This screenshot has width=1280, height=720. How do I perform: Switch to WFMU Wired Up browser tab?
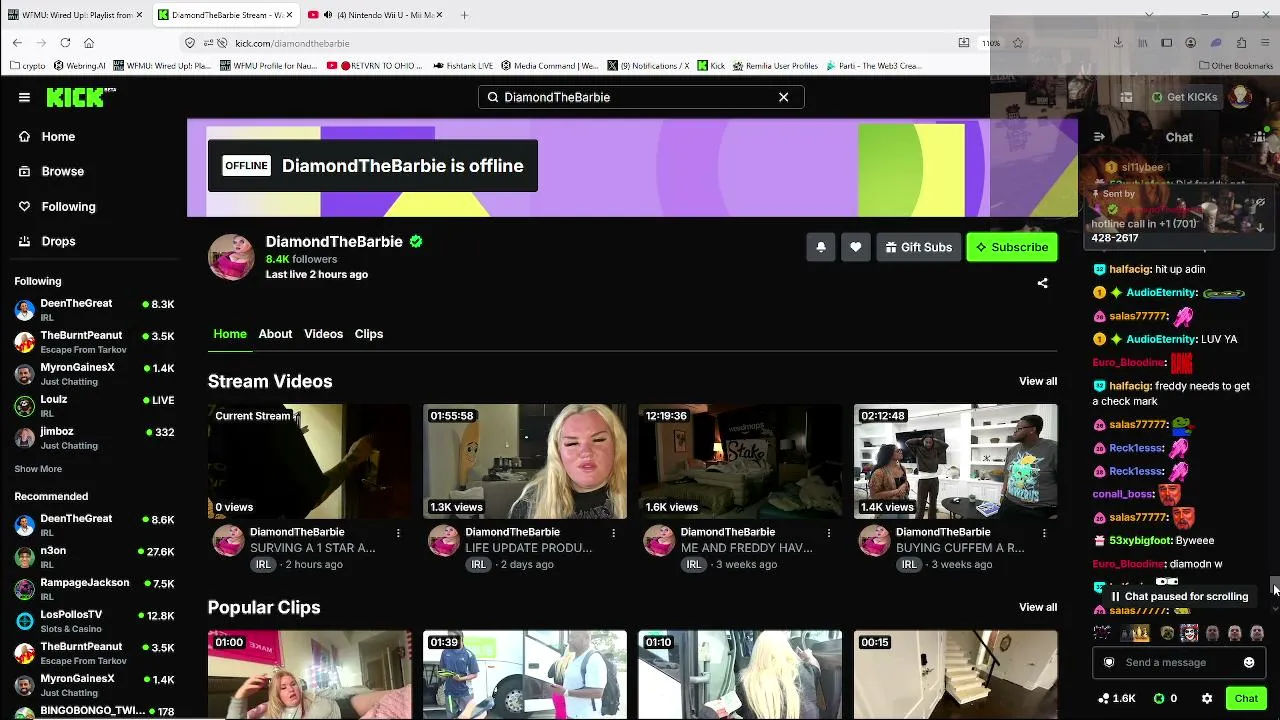[76, 15]
